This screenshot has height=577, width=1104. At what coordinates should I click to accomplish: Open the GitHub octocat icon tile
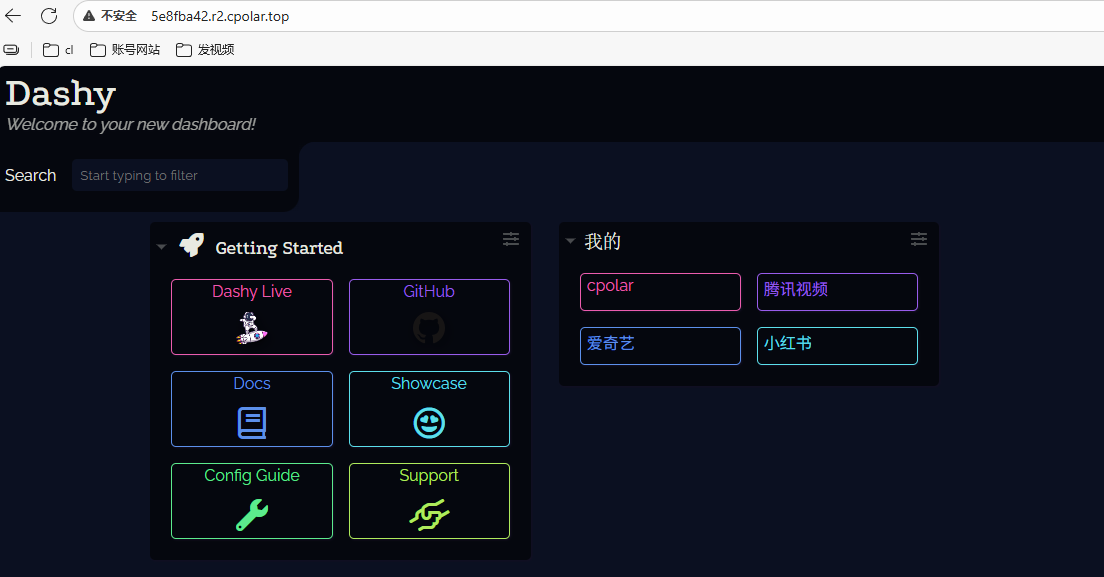(x=429, y=328)
